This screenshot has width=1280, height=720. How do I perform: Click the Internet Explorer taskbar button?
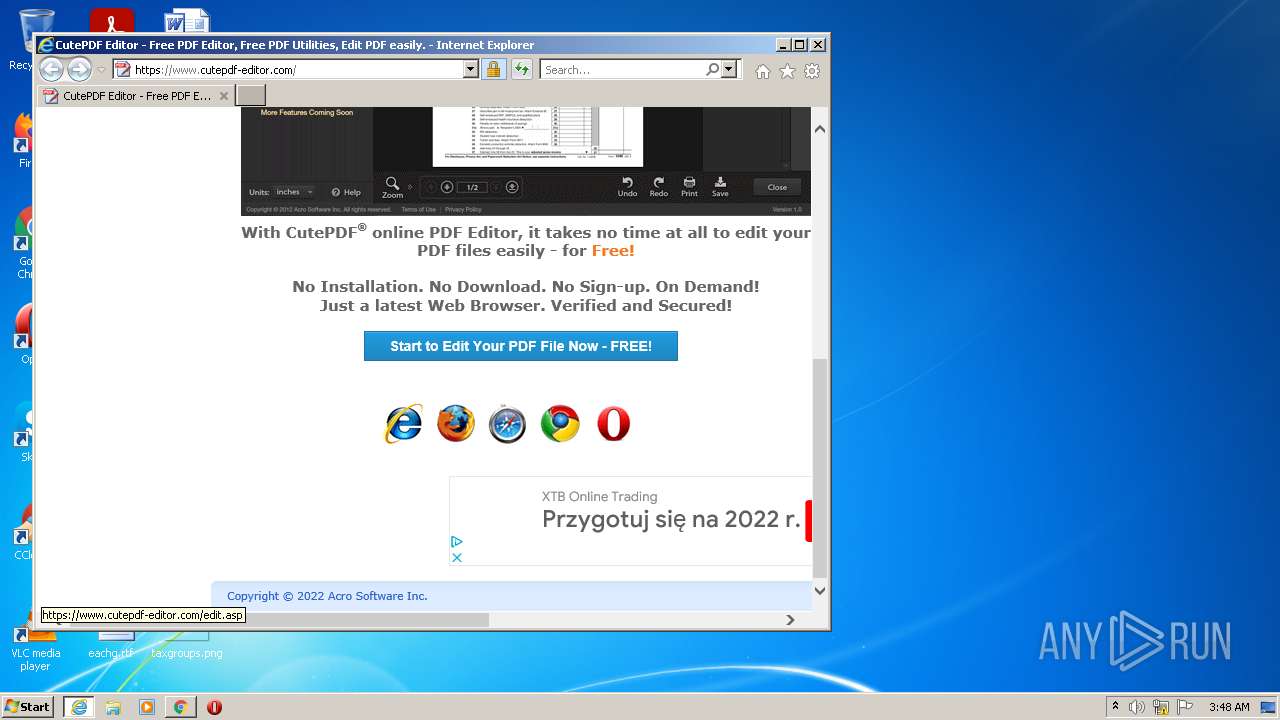pos(79,707)
